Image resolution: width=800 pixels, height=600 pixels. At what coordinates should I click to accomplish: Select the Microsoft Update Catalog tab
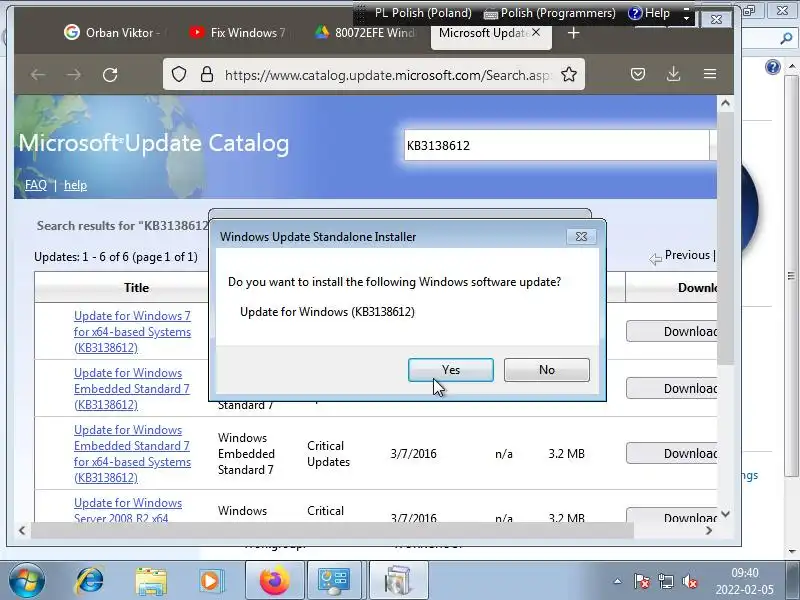pyautogui.click(x=482, y=33)
